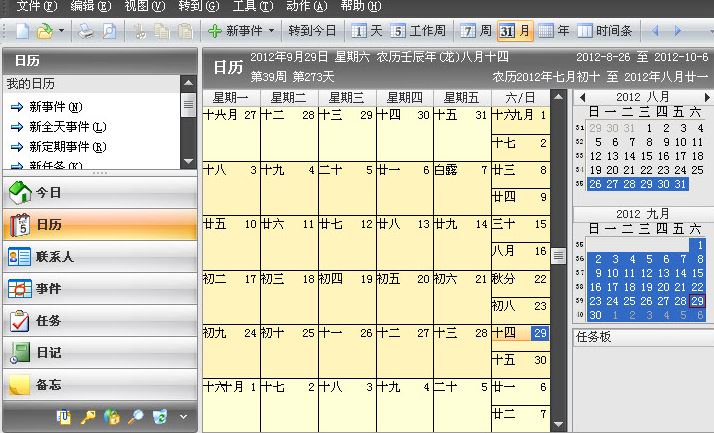Open the 日历 navigation pane
The height and width of the screenshot is (433, 714).
(x=100, y=224)
